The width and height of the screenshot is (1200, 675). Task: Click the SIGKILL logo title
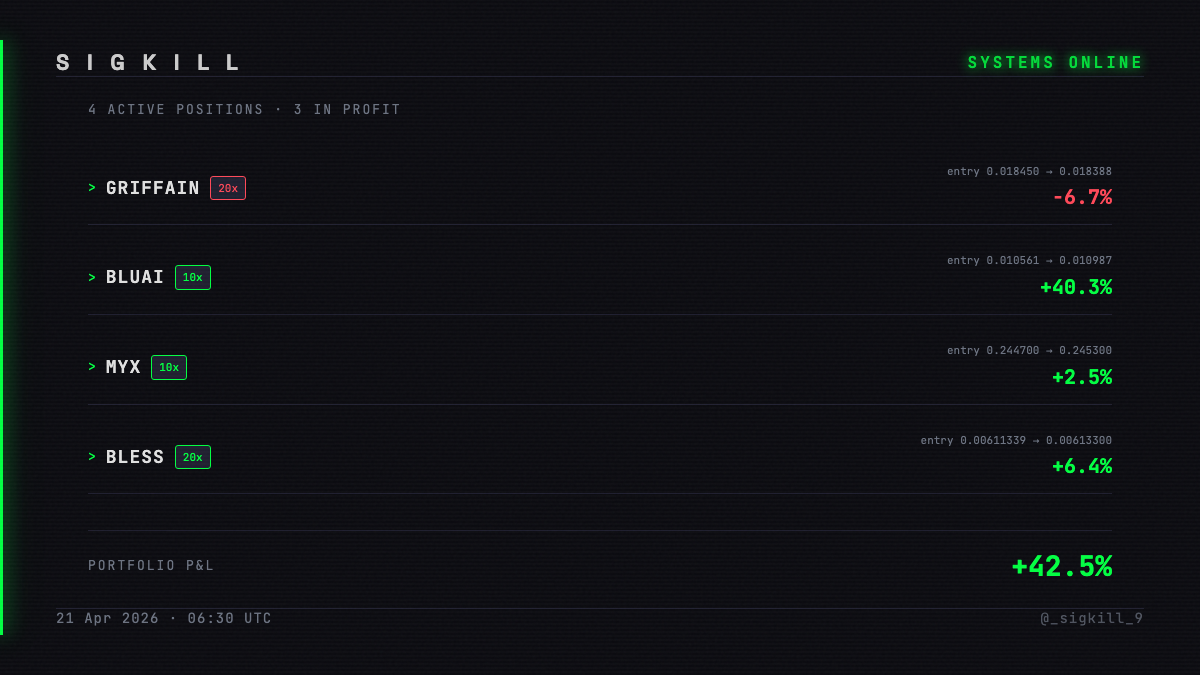tap(148, 63)
